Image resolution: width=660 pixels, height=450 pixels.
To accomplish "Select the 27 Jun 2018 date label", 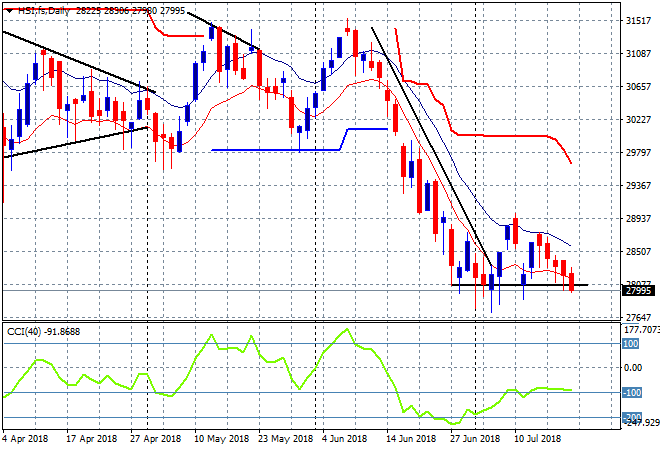I will click(x=473, y=438).
